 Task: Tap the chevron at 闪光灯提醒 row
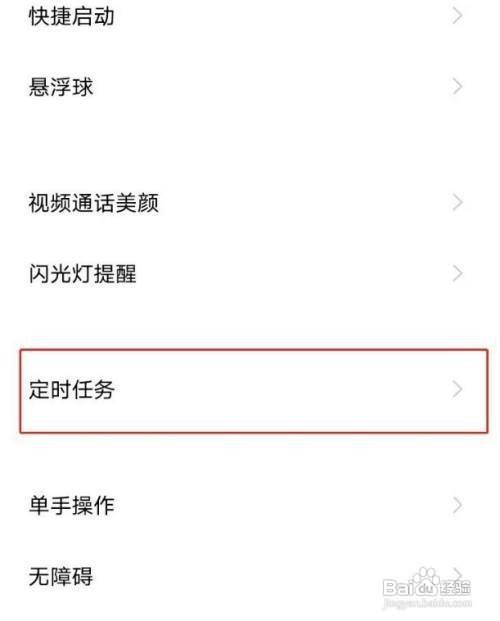coord(457,273)
